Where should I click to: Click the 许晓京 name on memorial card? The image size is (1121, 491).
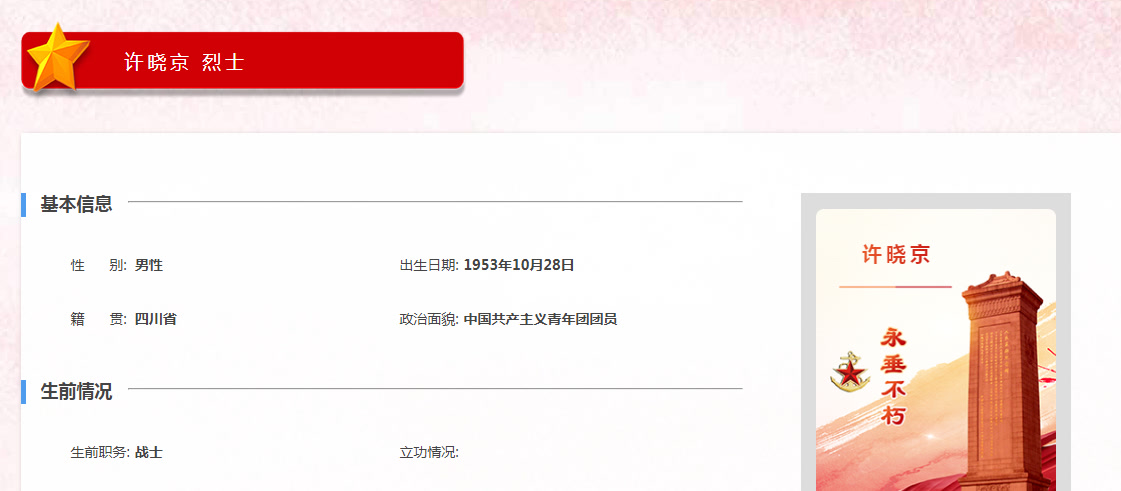tap(896, 254)
